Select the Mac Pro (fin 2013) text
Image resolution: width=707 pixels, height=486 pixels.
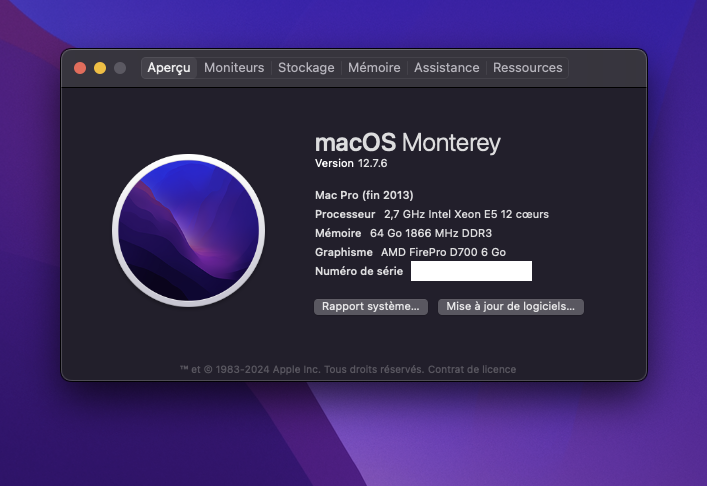(x=364, y=195)
